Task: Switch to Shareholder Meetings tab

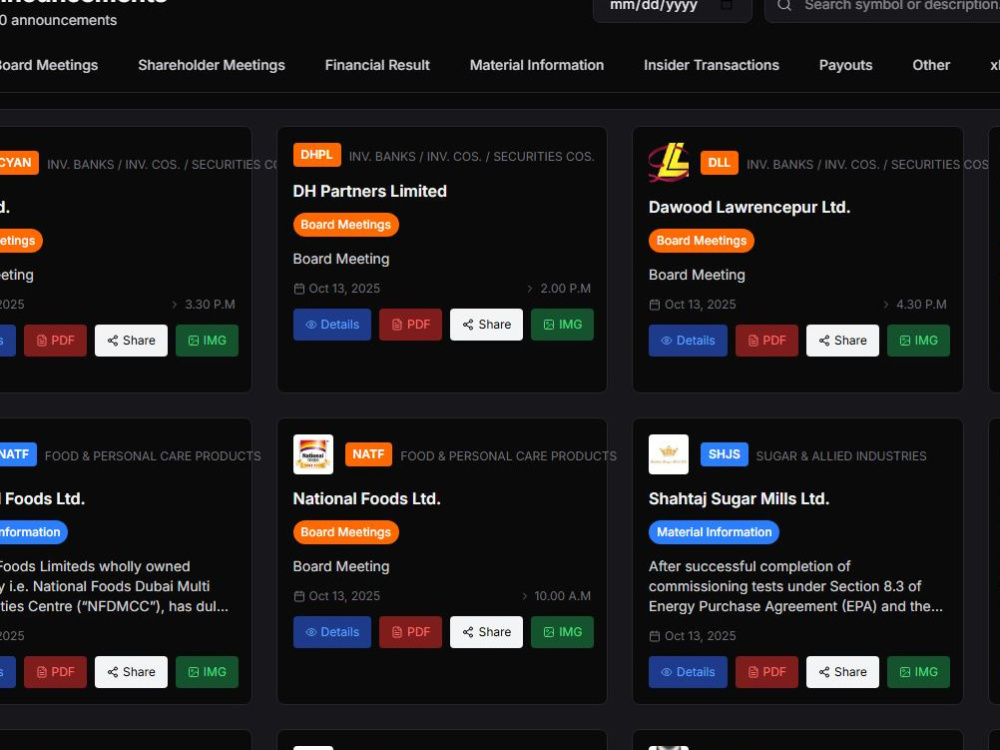Action: coord(212,65)
